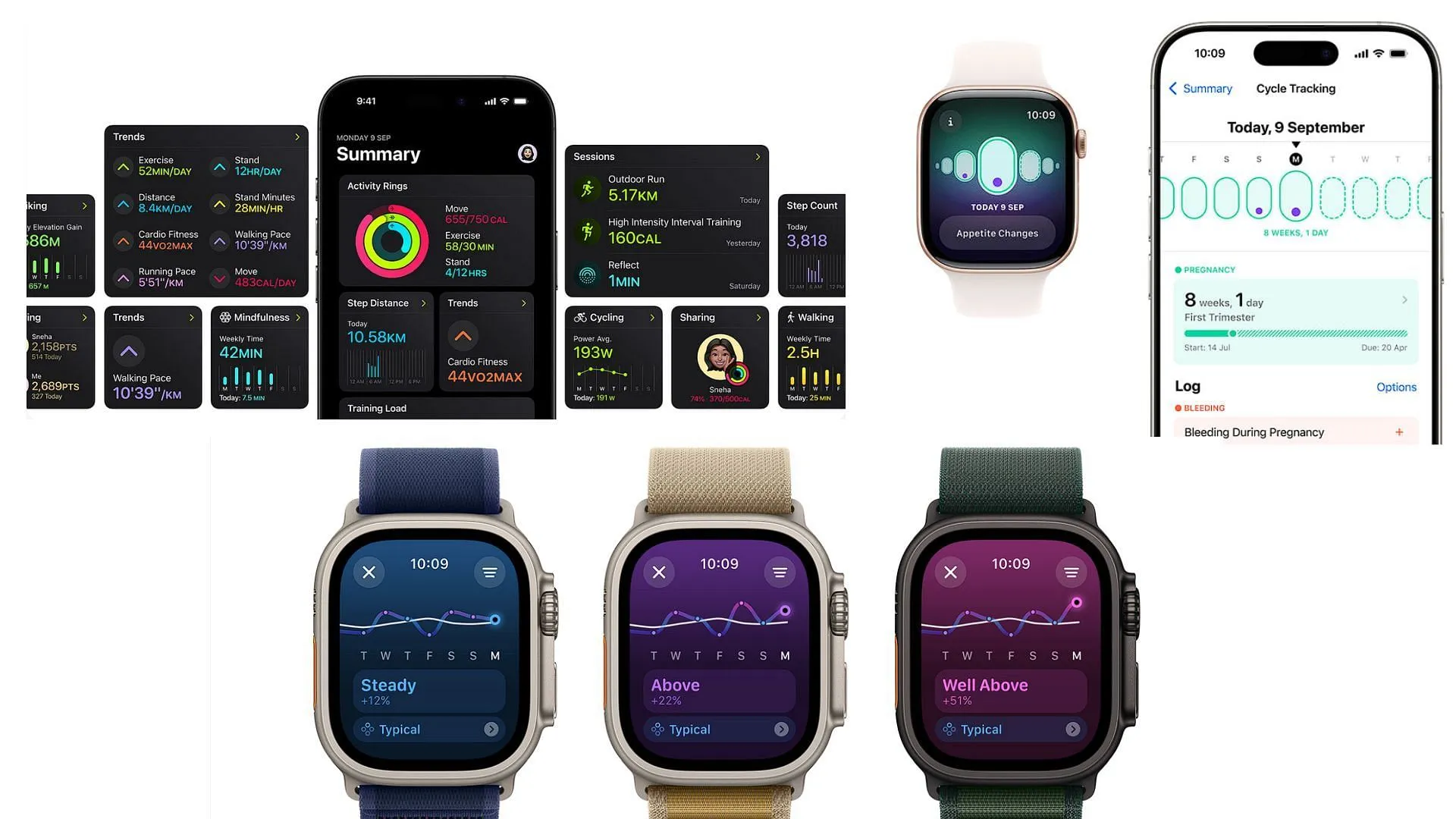
Task: Tap the Pregnancy indicator dot on cycle calendar
Action: 1296,210
